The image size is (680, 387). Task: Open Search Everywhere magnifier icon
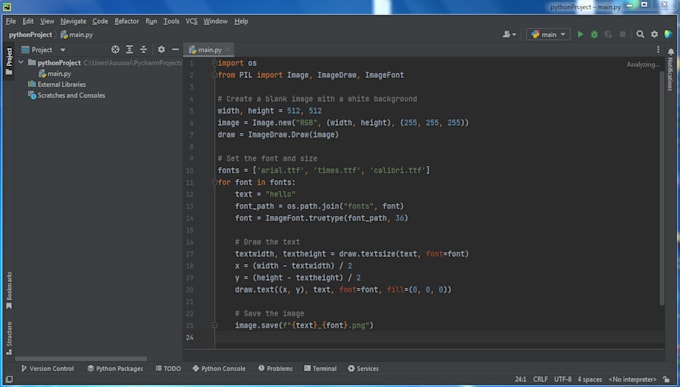tap(640, 34)
